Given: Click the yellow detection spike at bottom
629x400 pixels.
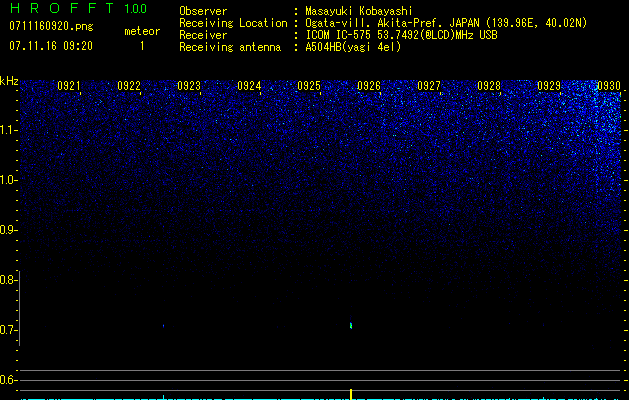Looking at the screenshot, I should (351, 394).
